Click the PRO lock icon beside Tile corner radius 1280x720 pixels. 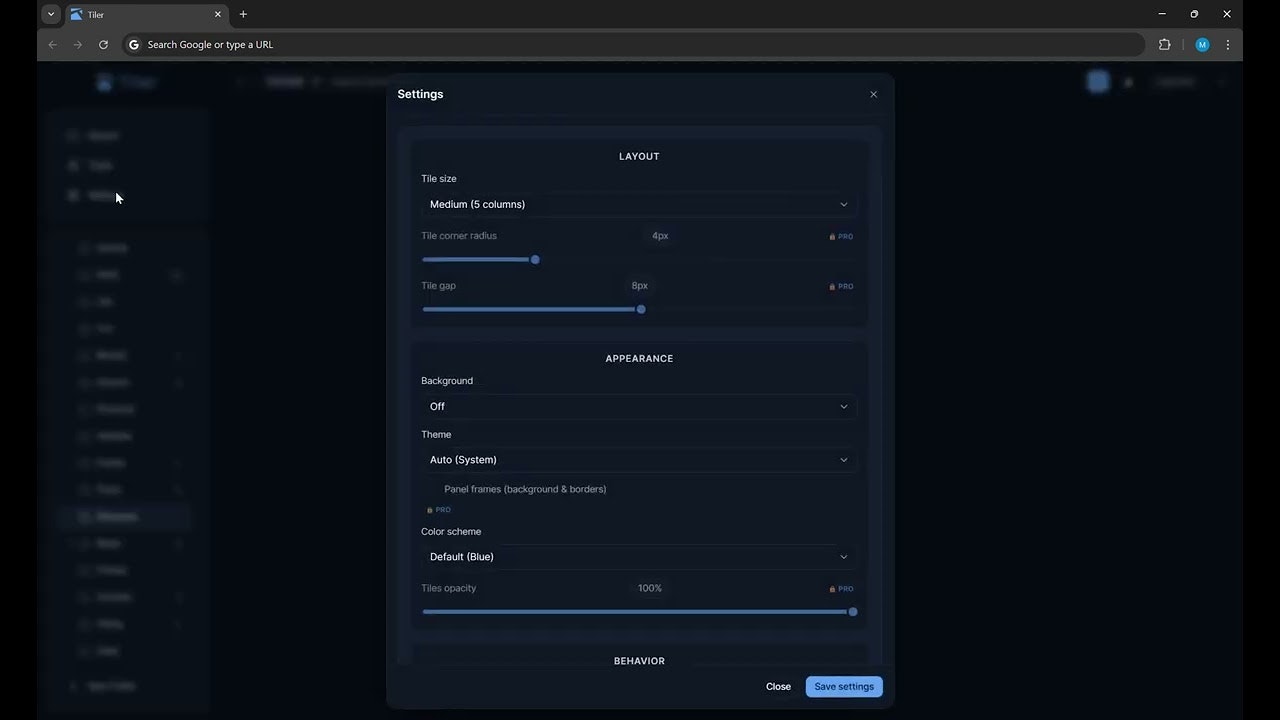(832, 236)
